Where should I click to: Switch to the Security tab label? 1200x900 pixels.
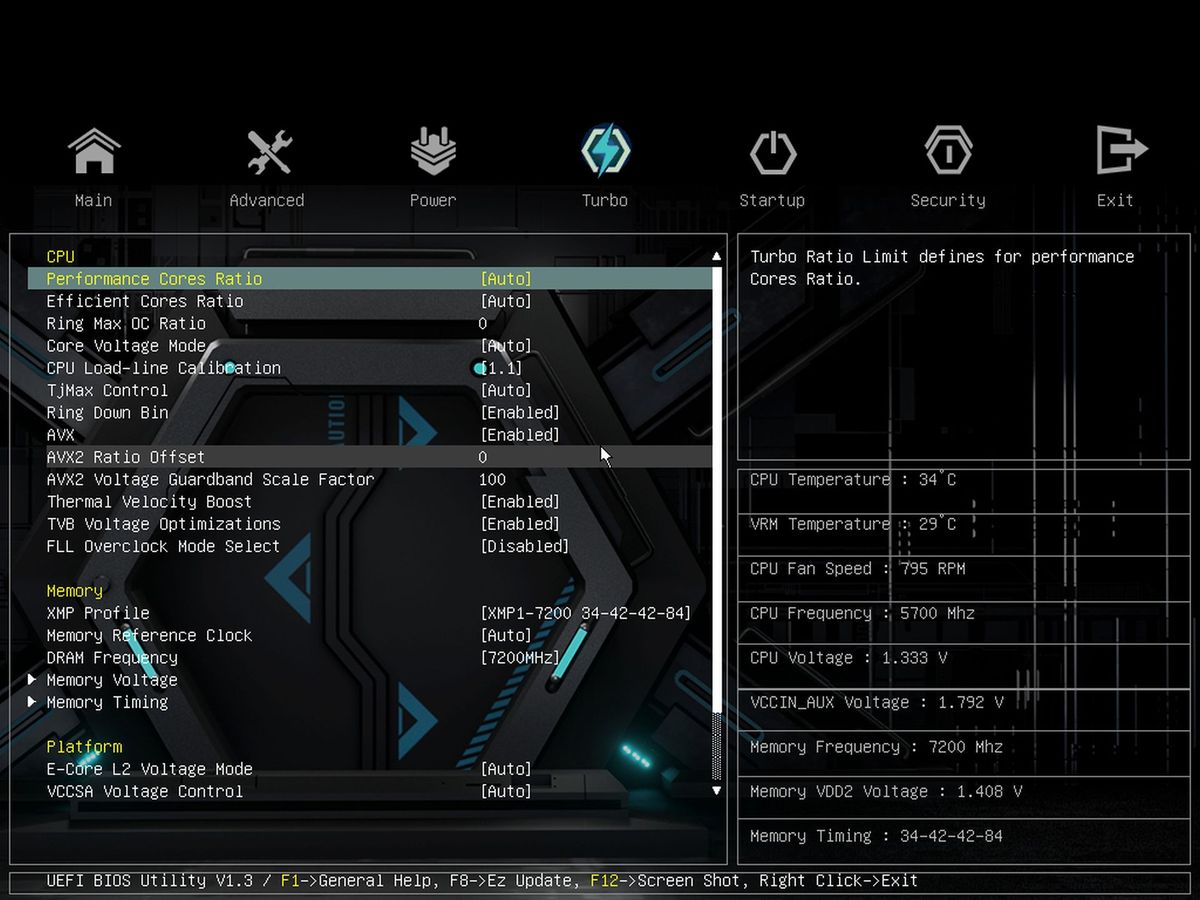tap(948, 200)
